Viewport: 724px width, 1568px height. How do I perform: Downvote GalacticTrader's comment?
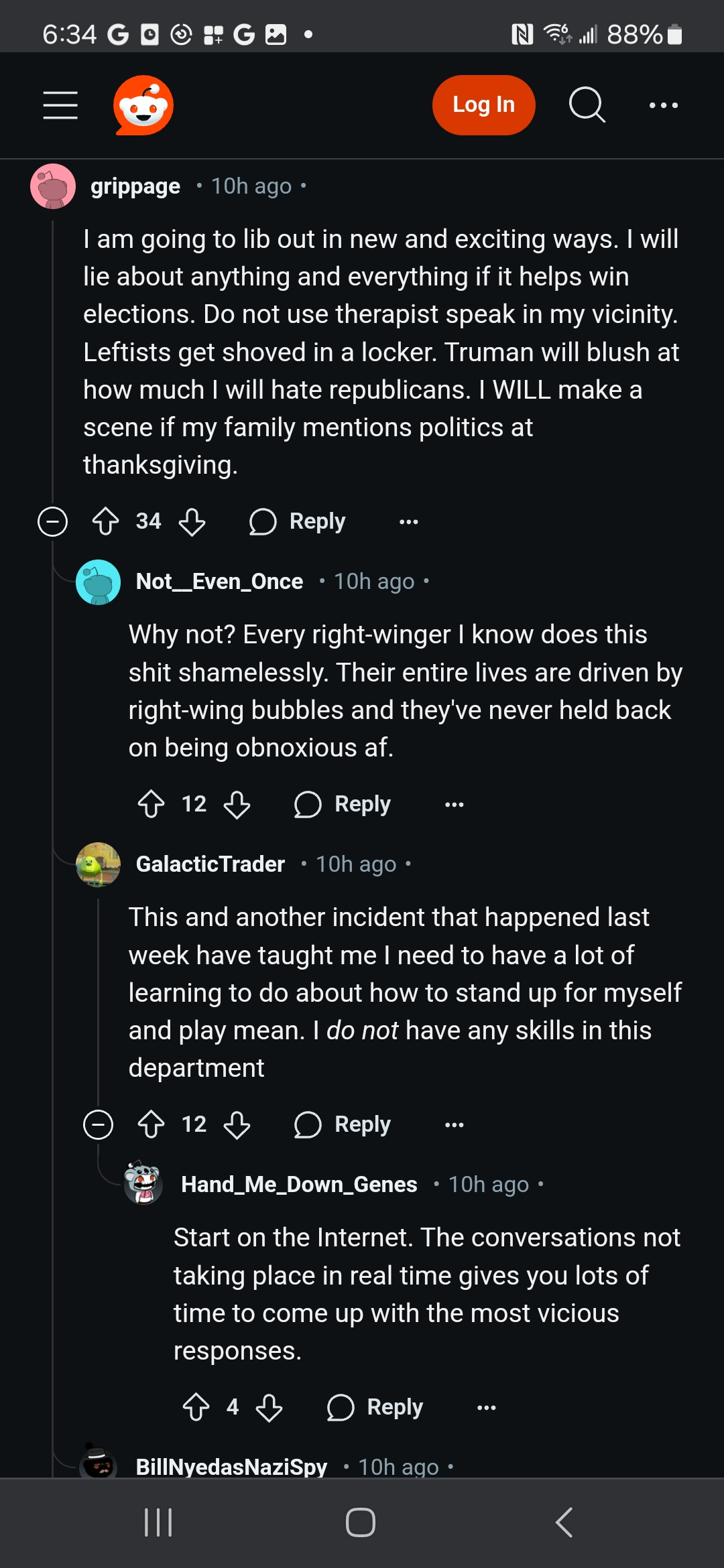pos(237,1124)
